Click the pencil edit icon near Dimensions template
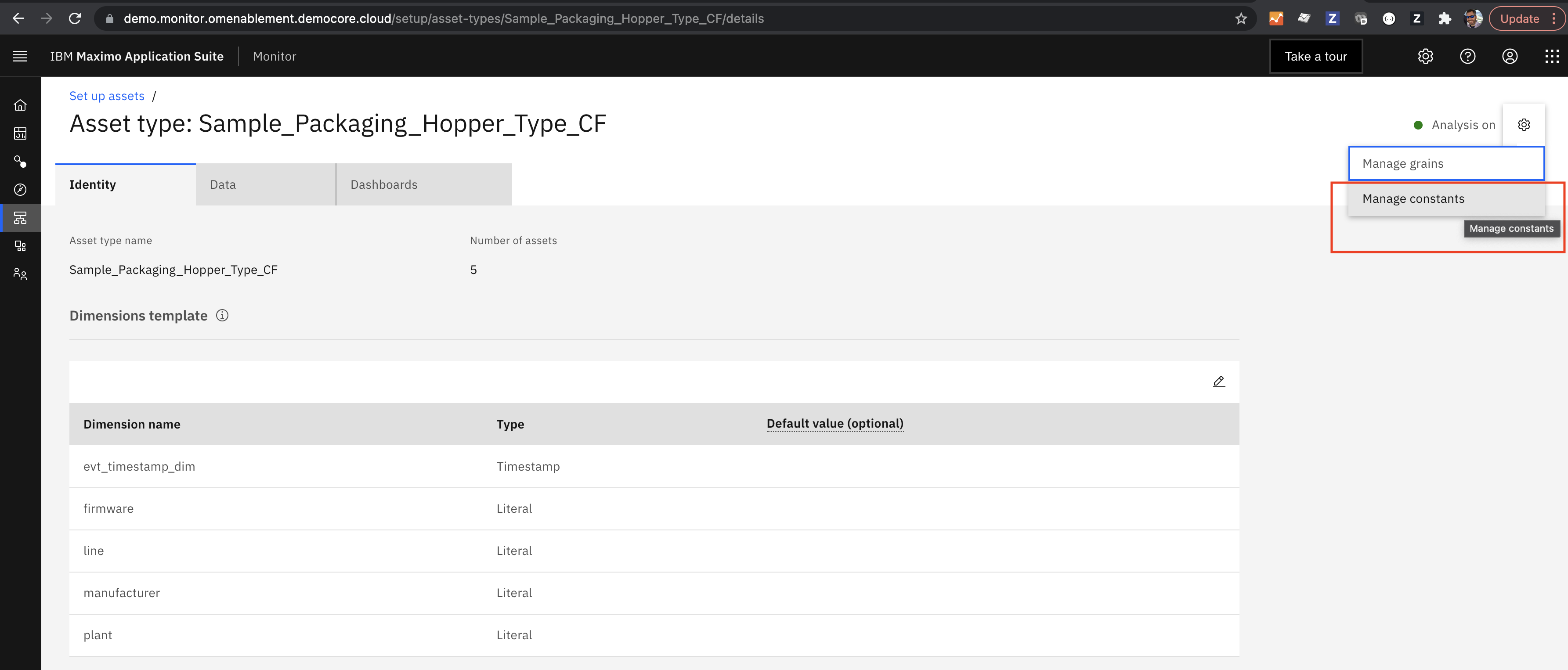Image resolution: width=1568 pixels, height=670 pixels. [x=1219, y=381]
